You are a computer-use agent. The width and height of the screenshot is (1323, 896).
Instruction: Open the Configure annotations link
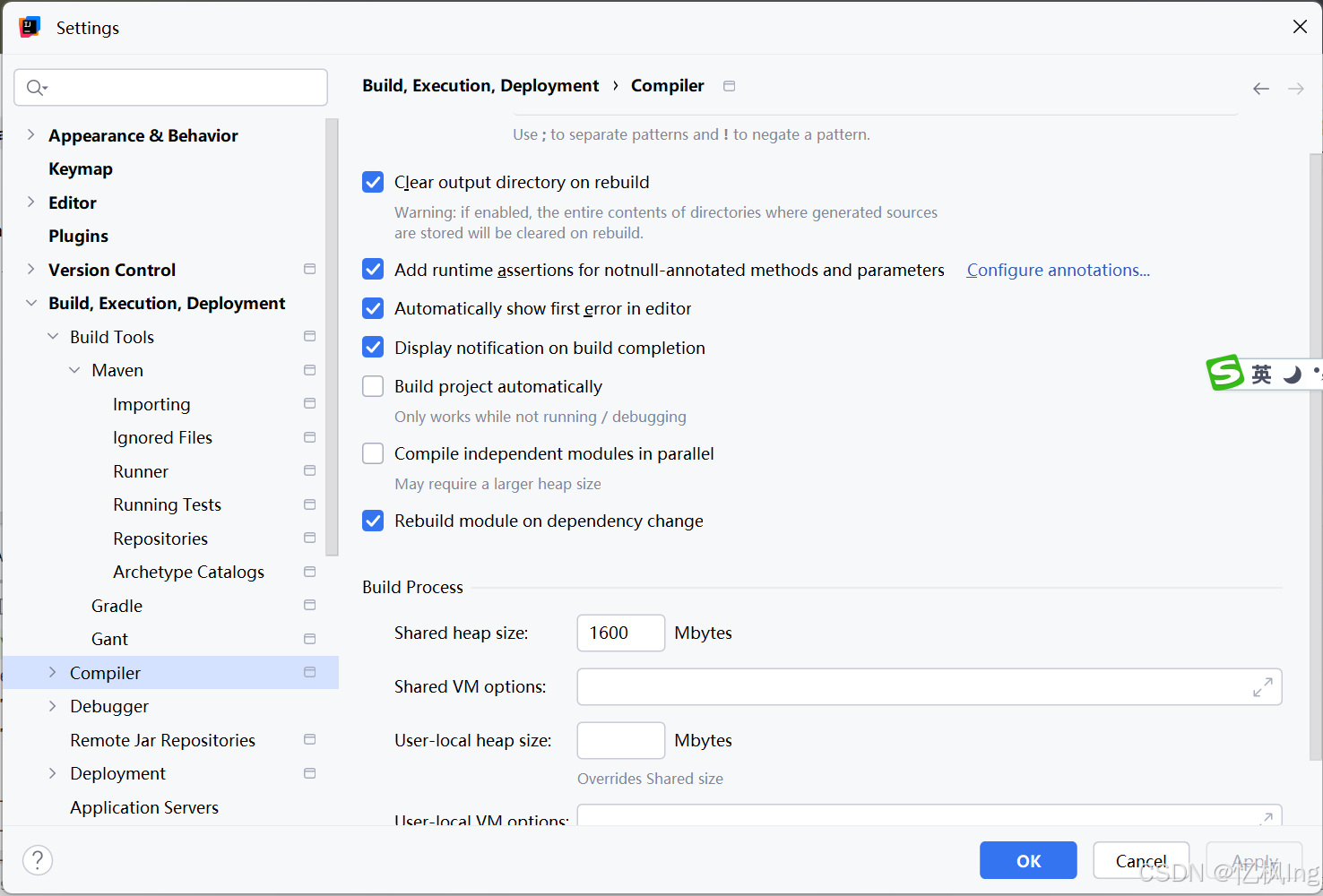click(x=1058, y=270)
